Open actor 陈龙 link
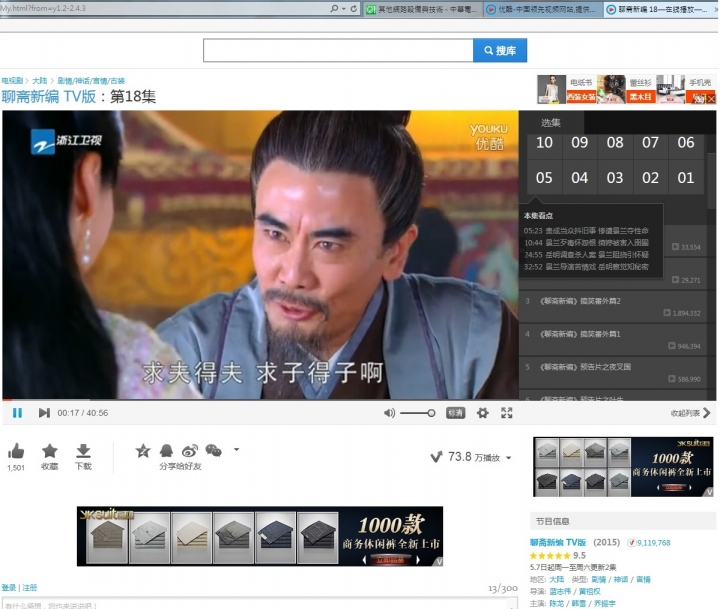This screenshot has width=720, height=609. pyautogui.click(x=557, y=603)
